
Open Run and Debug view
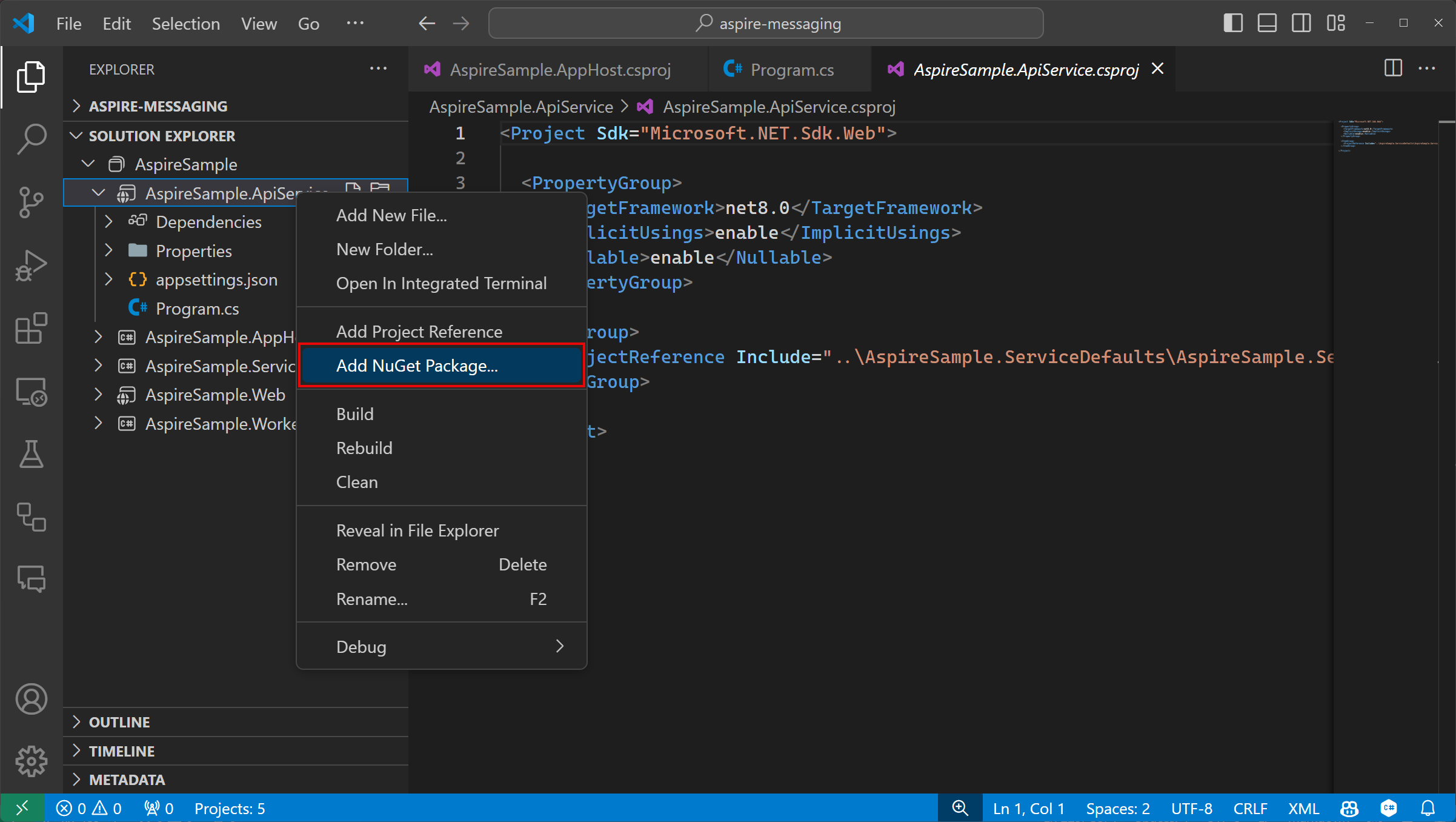point(31,265)
